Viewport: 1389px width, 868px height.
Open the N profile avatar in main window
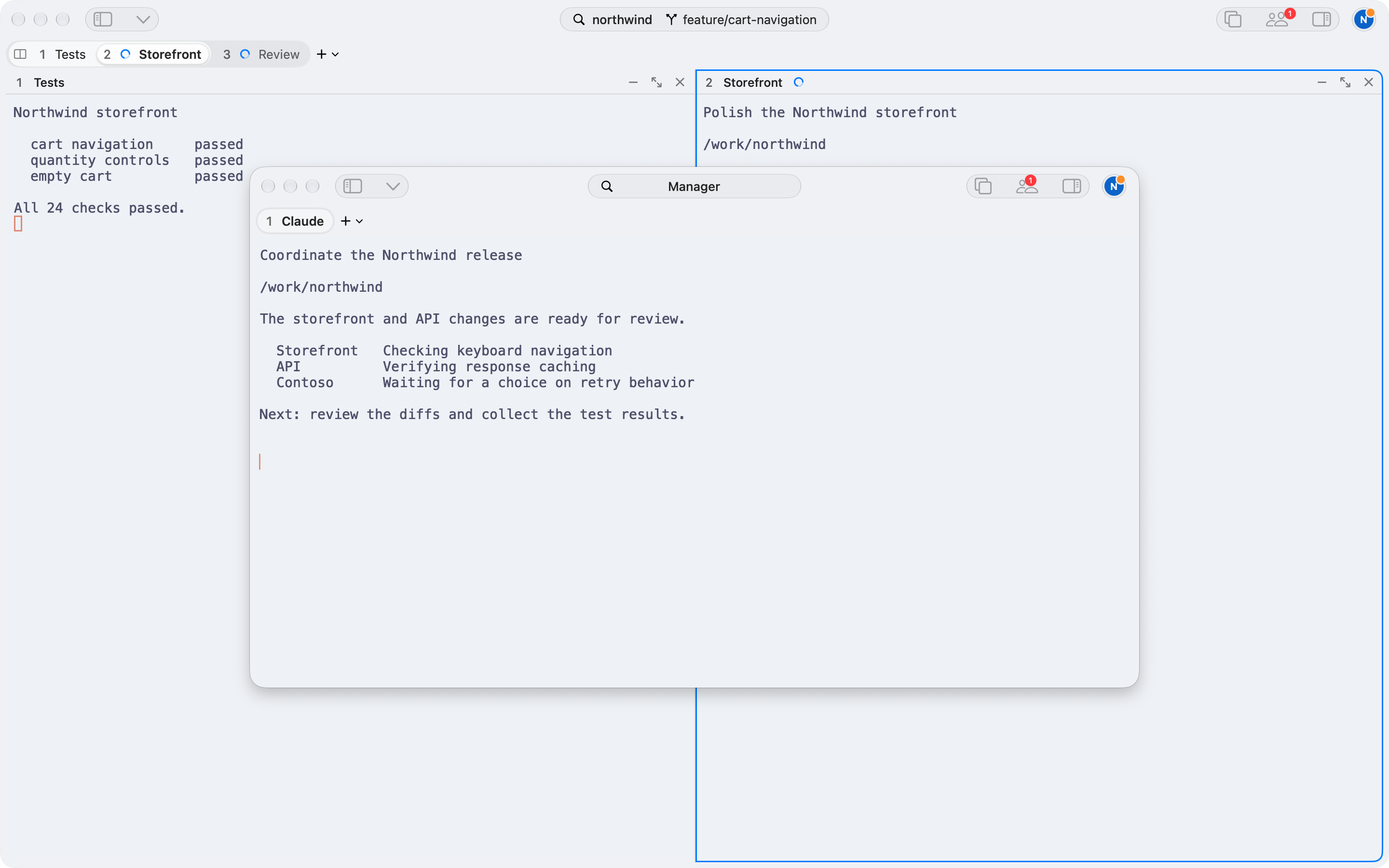1364,19
